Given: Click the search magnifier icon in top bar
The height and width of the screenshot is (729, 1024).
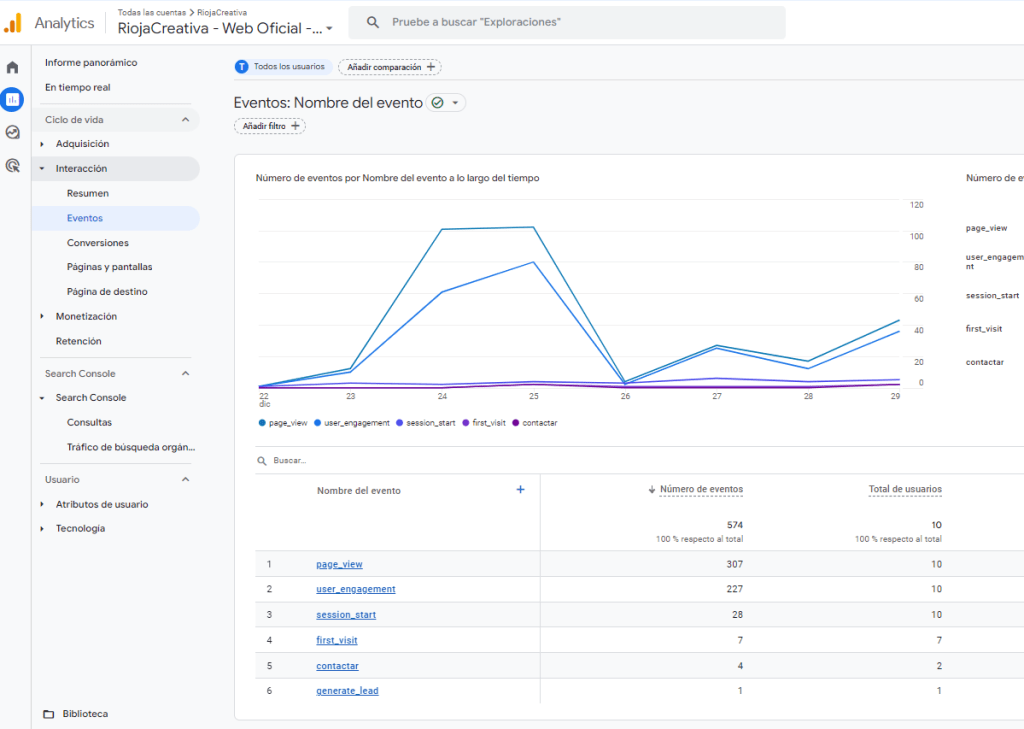Looking at the screenshot, I should [x=372, y=22].
